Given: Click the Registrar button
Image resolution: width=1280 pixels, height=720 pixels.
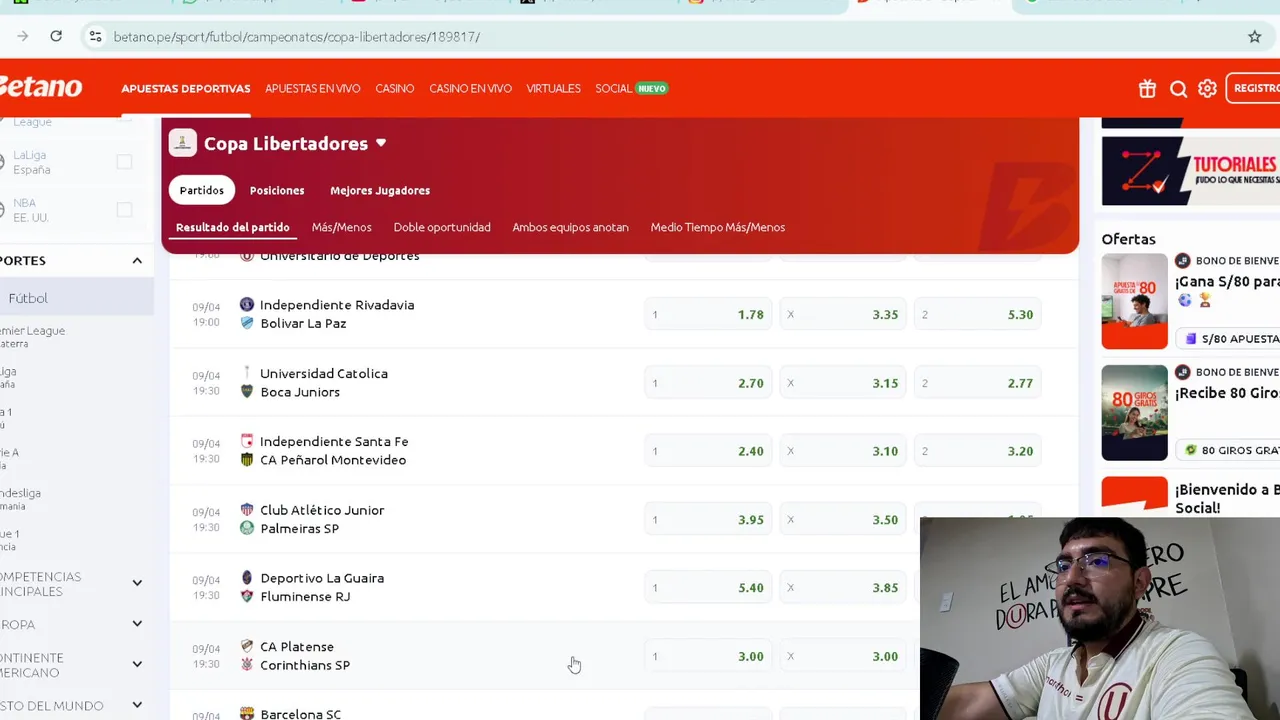Looking at the screenshot, I should click(x=1253, y=89).
